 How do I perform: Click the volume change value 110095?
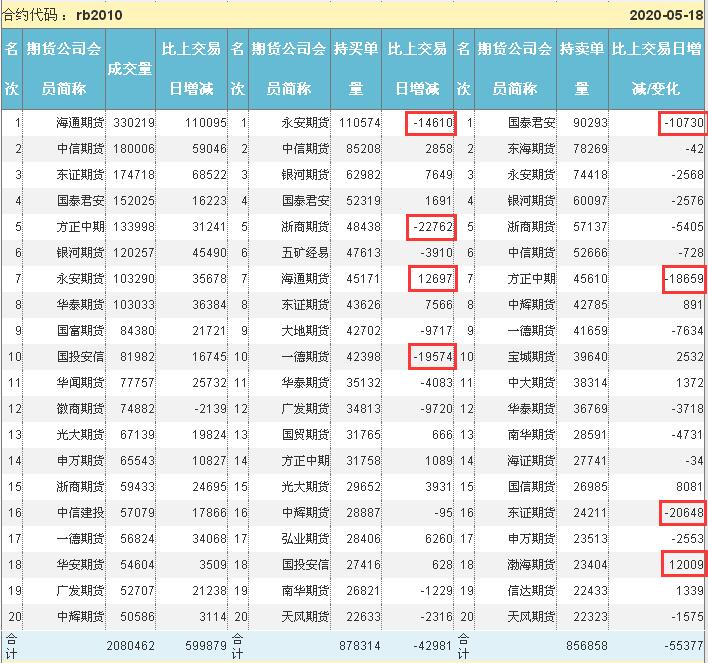click(x=205, y=123)
